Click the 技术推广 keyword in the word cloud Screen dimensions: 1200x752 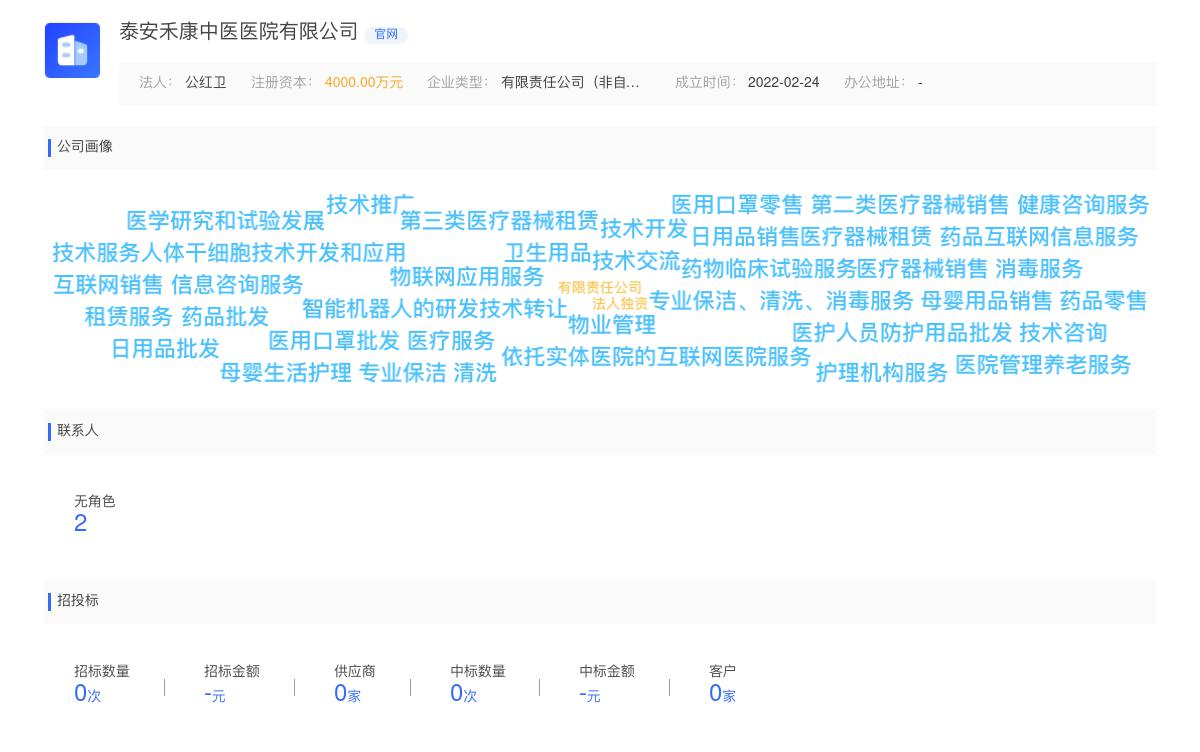[371, 204]
